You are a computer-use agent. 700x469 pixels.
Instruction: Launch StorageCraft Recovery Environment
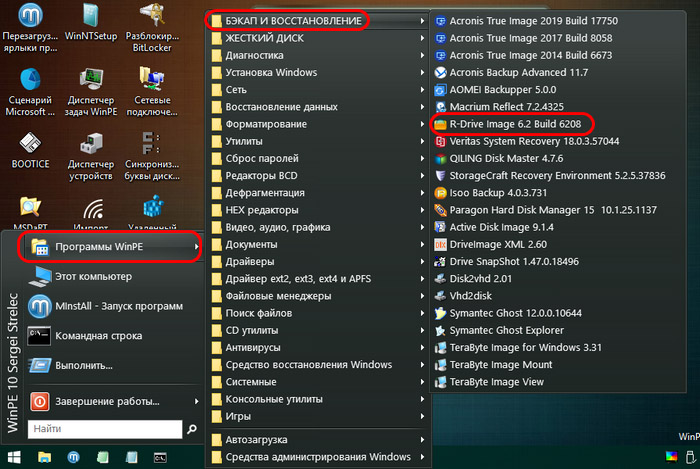coord(550,175)
